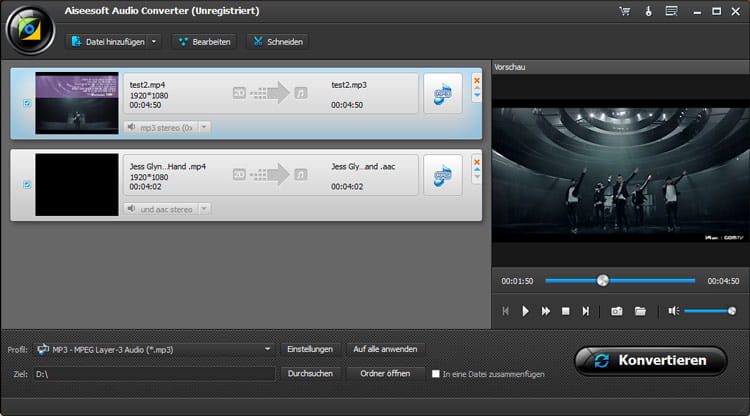Click the audio note icon on test2.mp4 row

301,93
